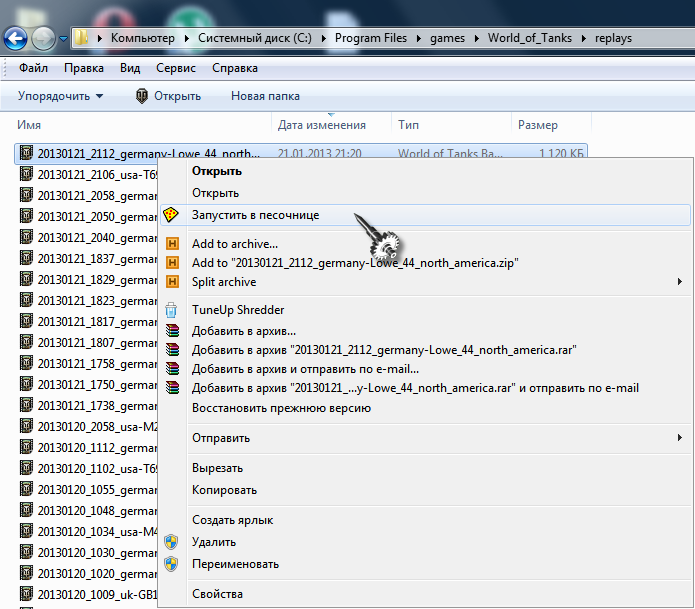Image resolution: width=695 pixels, height=609 pixels.
Task: Click the replay icon of 20130121_2050 file
Action: pos(27,216)
